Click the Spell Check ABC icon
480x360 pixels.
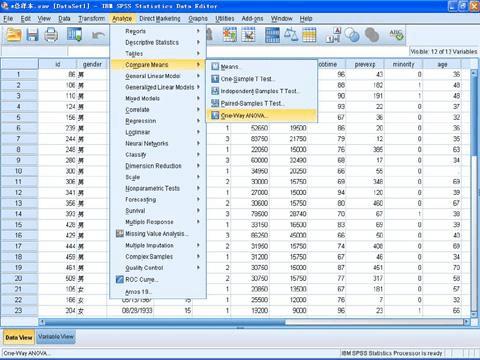(396, 35)
